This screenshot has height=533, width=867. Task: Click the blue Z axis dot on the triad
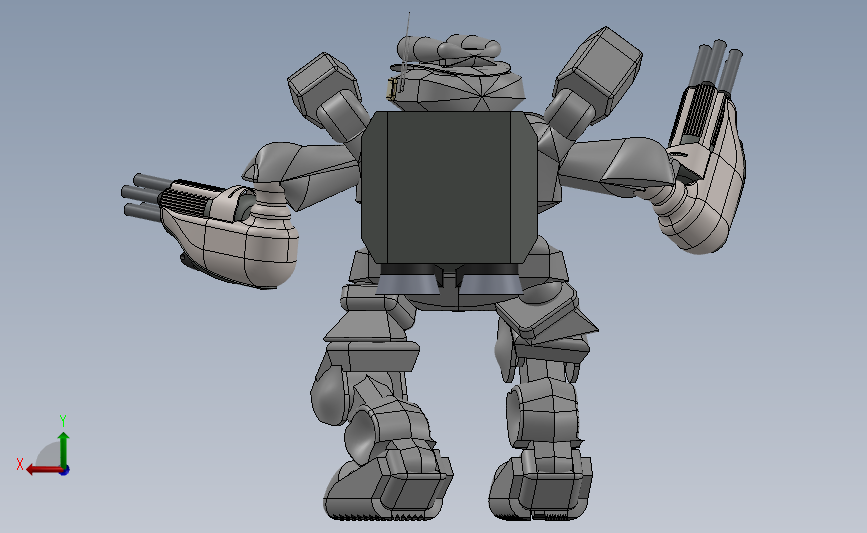pyautogui.click(x=65, y=471)
